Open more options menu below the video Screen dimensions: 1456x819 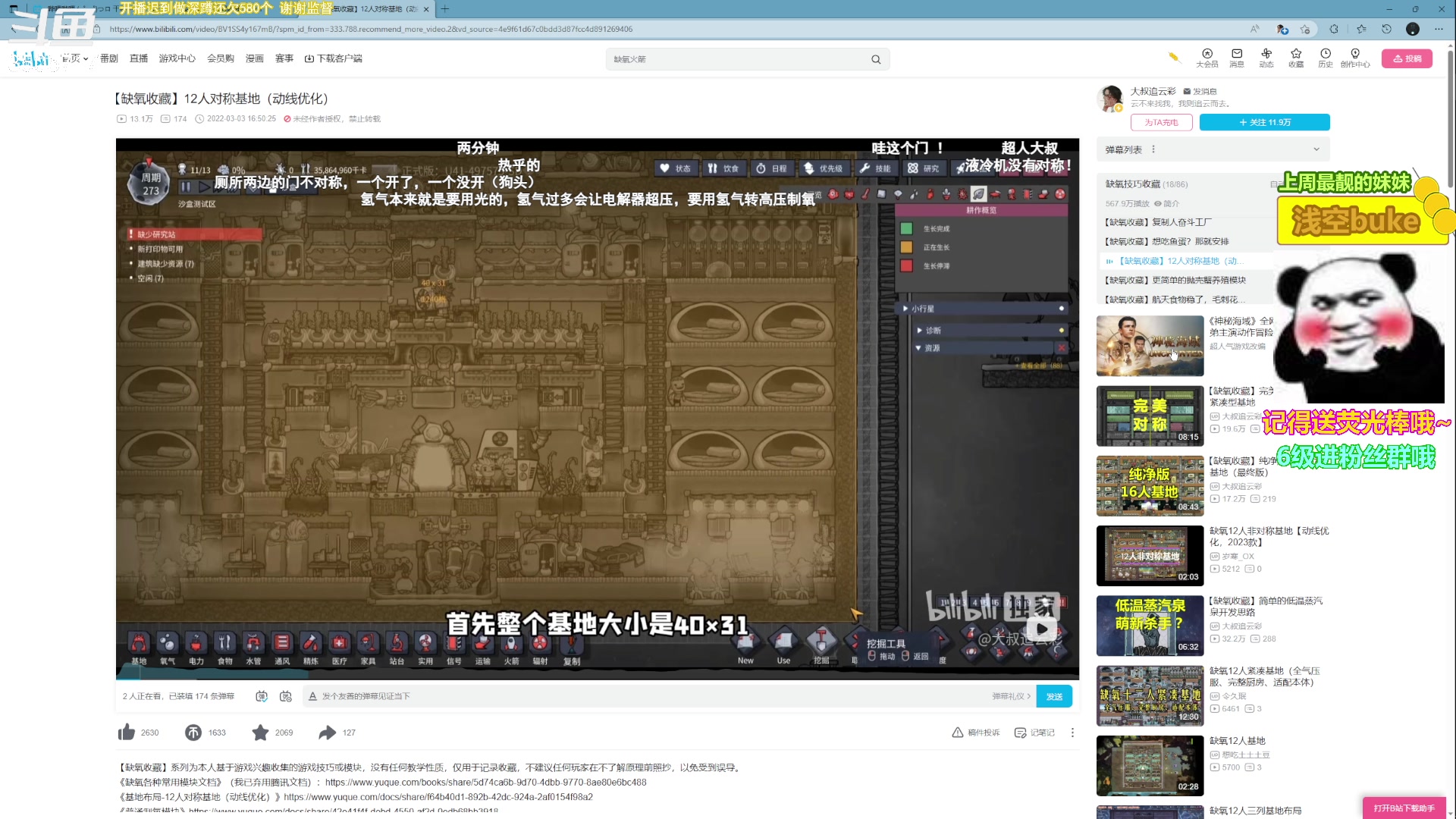pos(1072,733)
